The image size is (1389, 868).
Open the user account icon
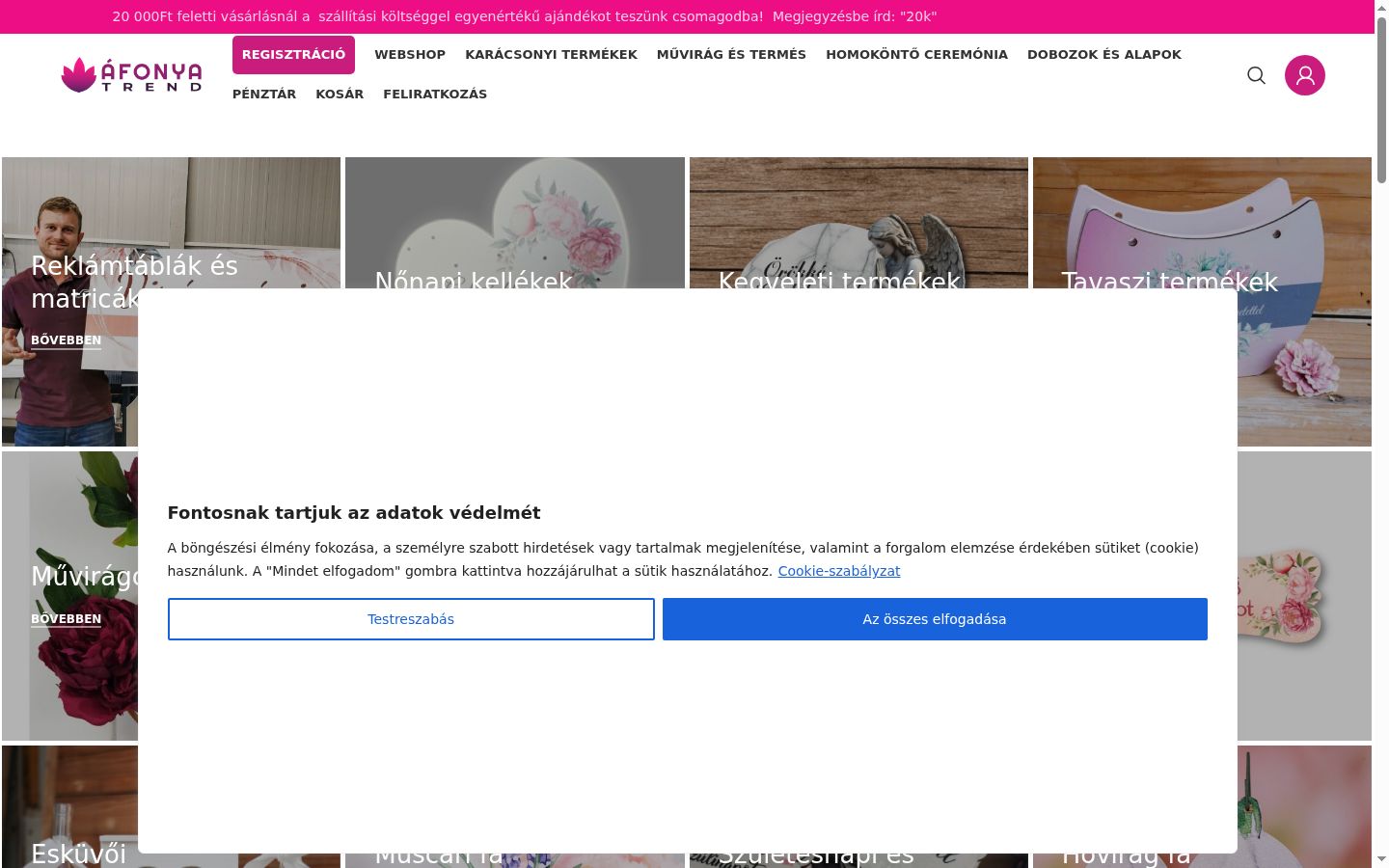1305,75
